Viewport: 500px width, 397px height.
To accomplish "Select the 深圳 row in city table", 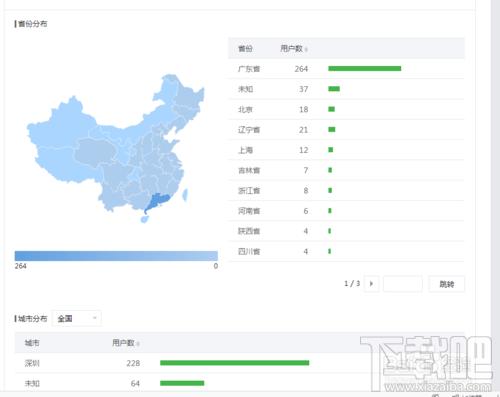I will tap(239, 363).
